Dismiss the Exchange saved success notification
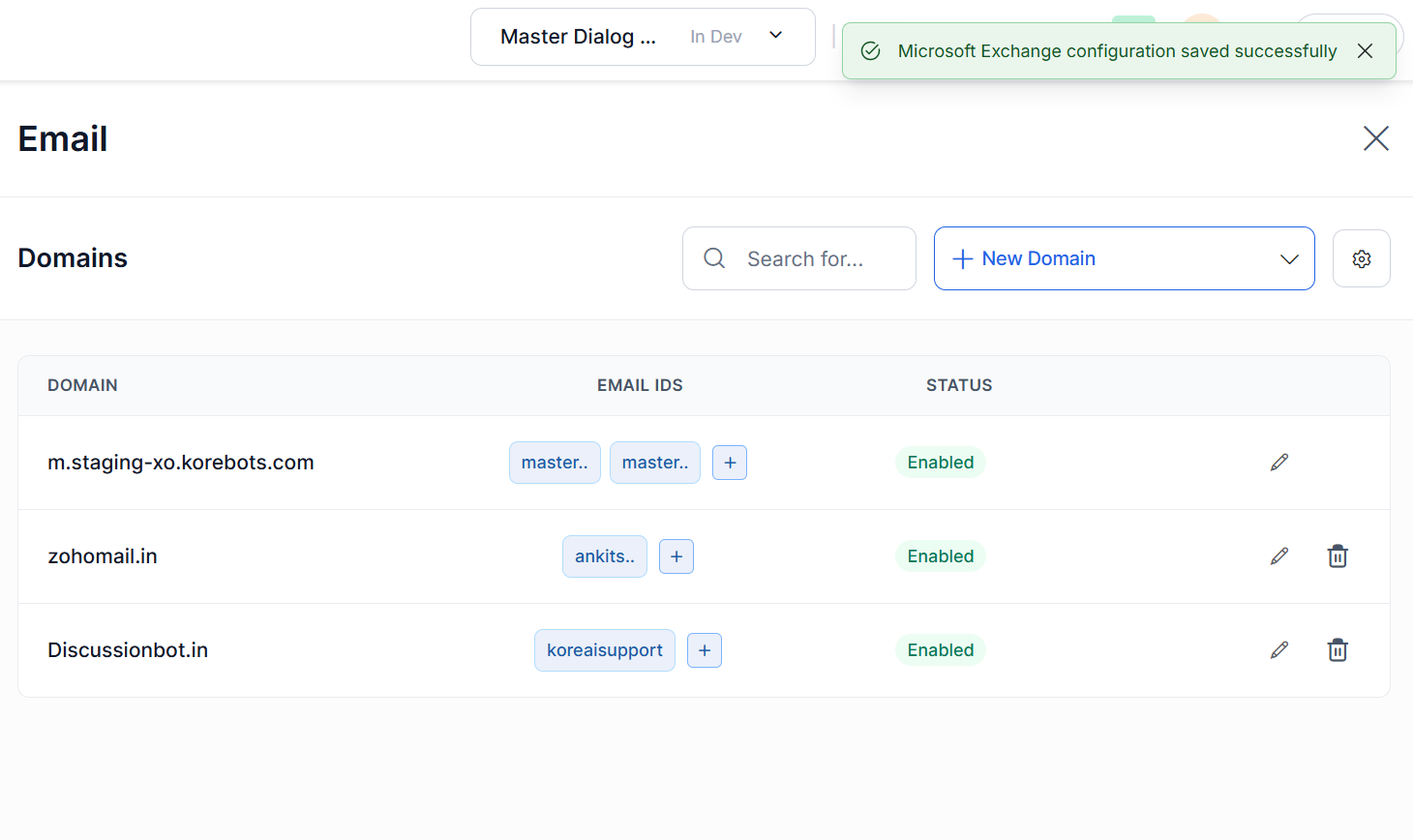Viewport: 1413px width, 840px height. pos(1365,51)
